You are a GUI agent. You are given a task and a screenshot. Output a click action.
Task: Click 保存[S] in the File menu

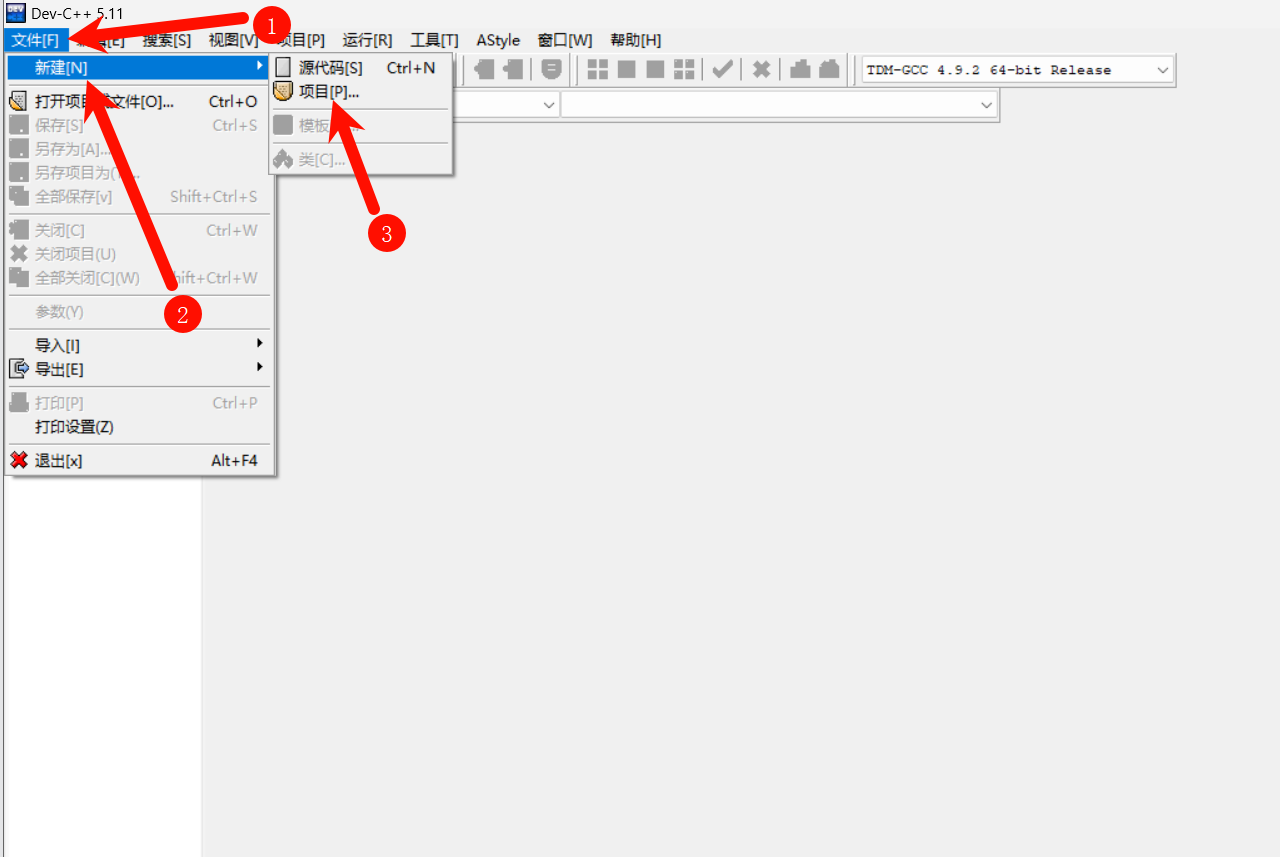138,125
